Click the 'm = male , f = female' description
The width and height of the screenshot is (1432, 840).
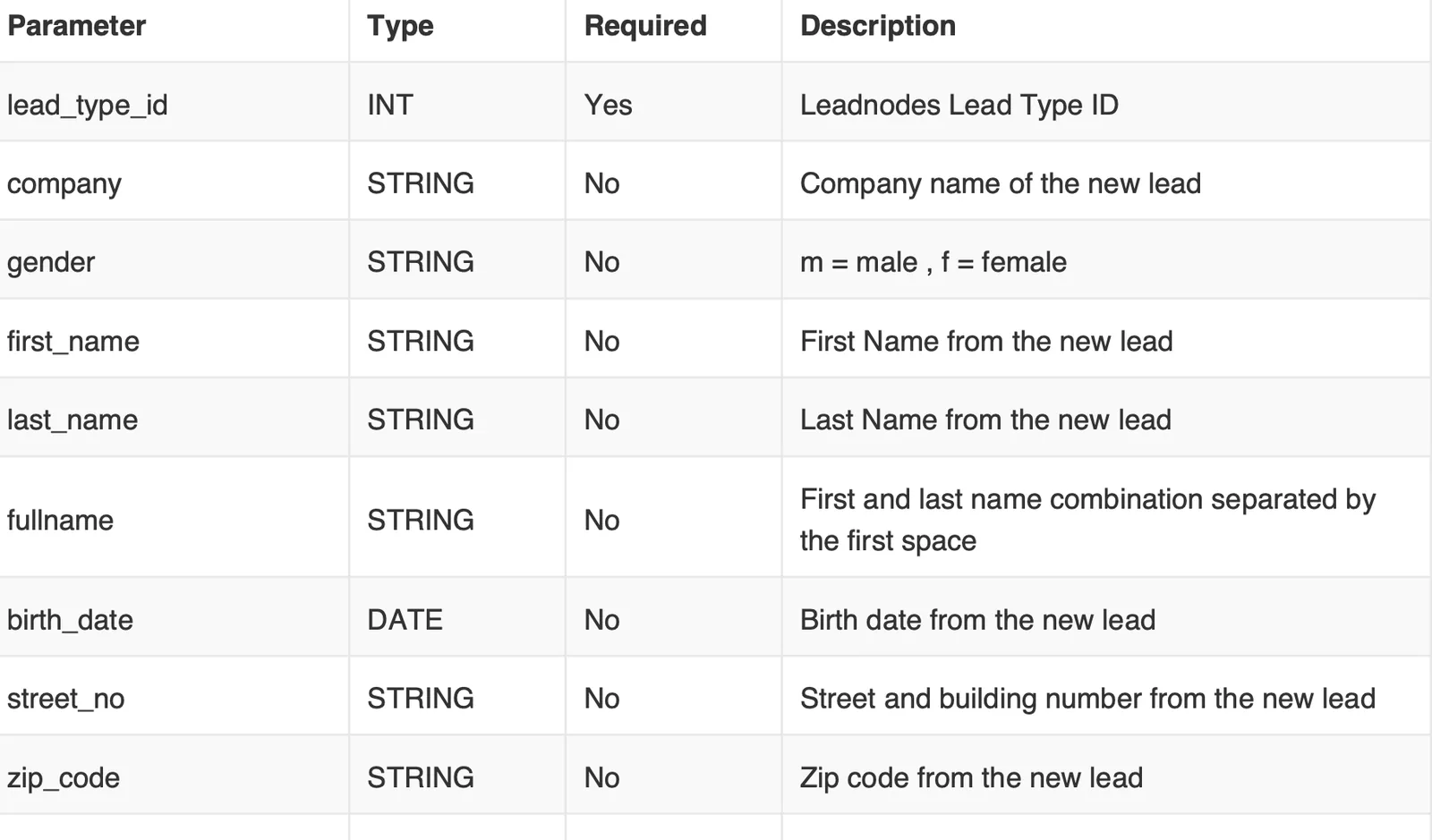(933, 262)
